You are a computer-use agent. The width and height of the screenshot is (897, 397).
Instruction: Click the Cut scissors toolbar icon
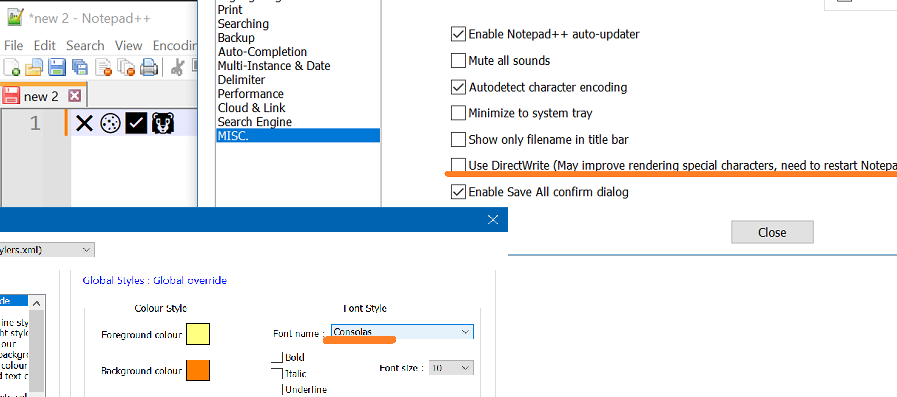pos(177,68)
